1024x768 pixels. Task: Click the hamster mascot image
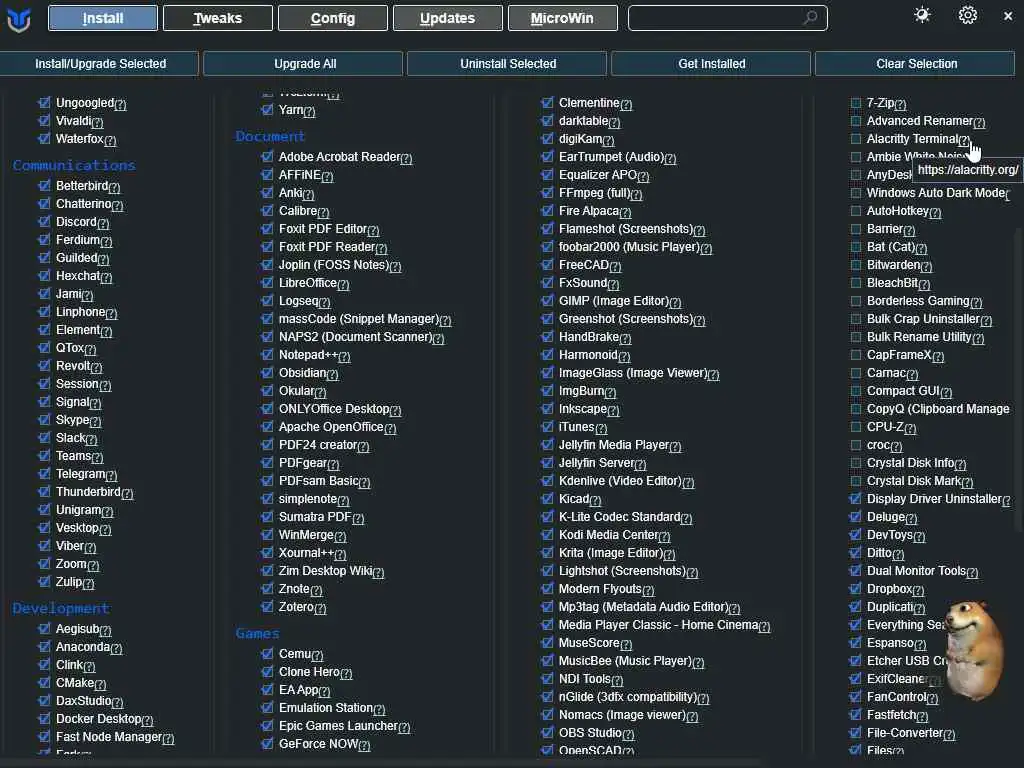tap(973, 650)
